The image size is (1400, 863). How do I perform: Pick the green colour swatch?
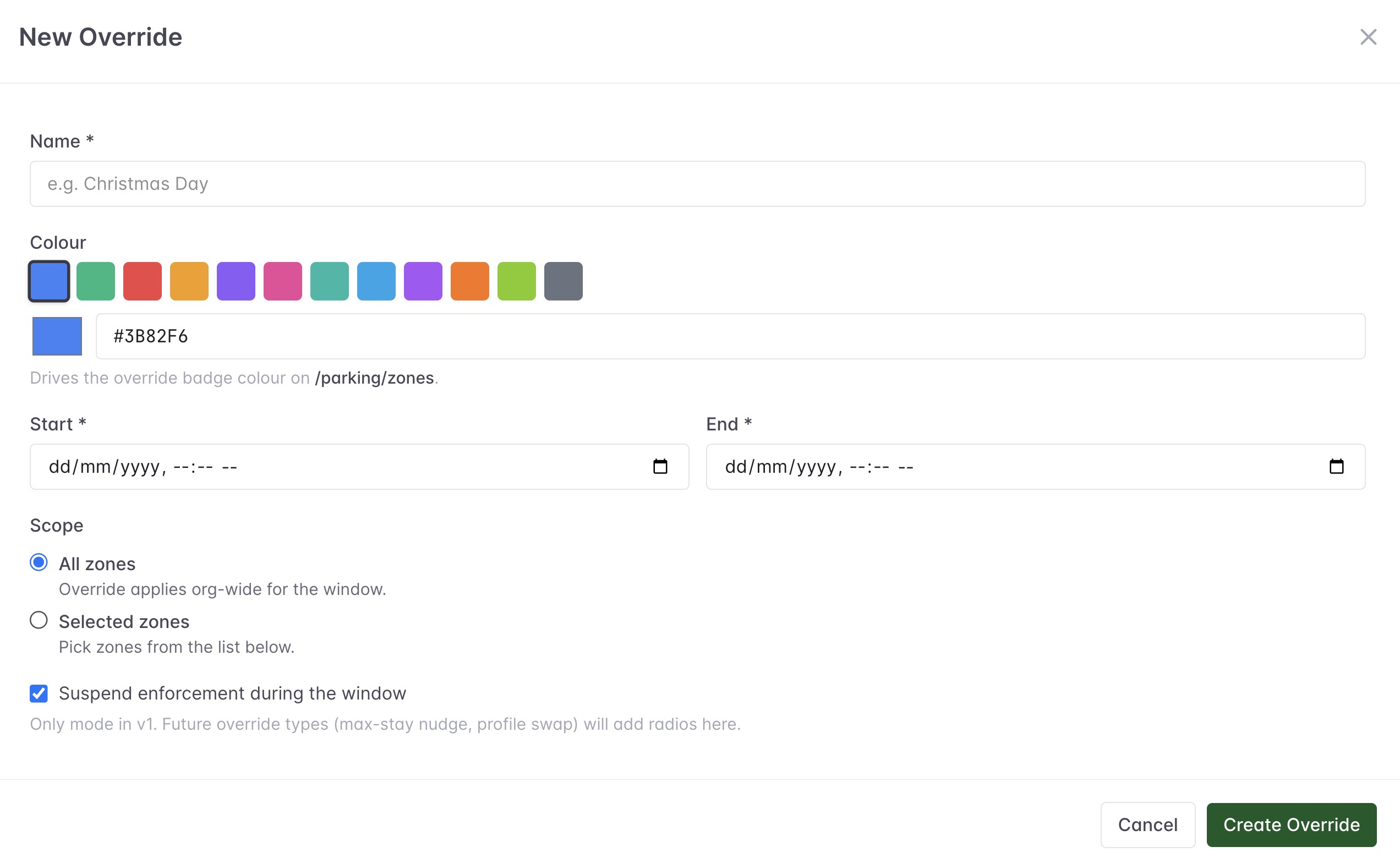(96, 281)
